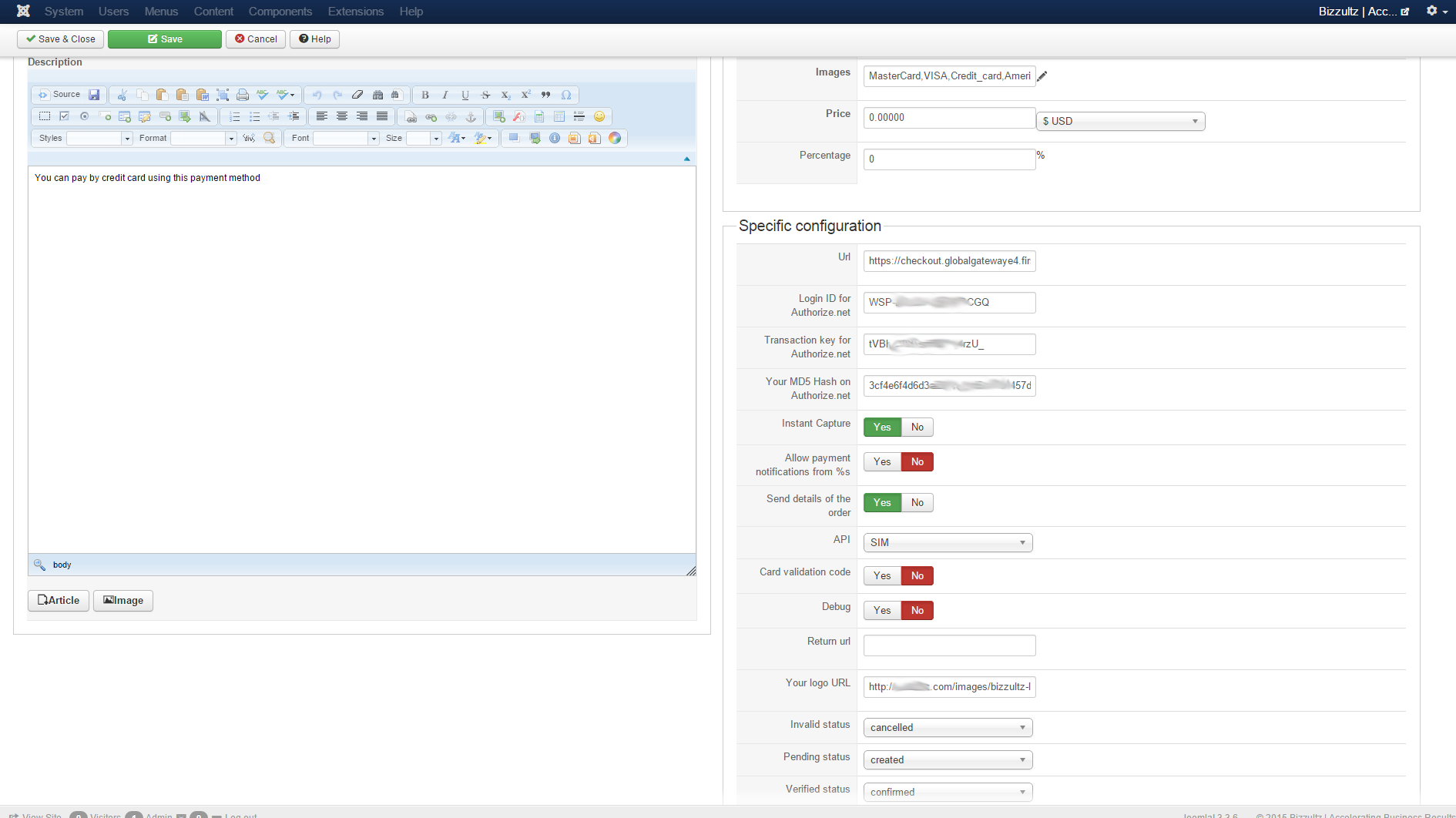The height and width of the screenshot is (818, 1456).
Task: Insert a block quote
Action: pyautogui.click(x=545, y=95)
